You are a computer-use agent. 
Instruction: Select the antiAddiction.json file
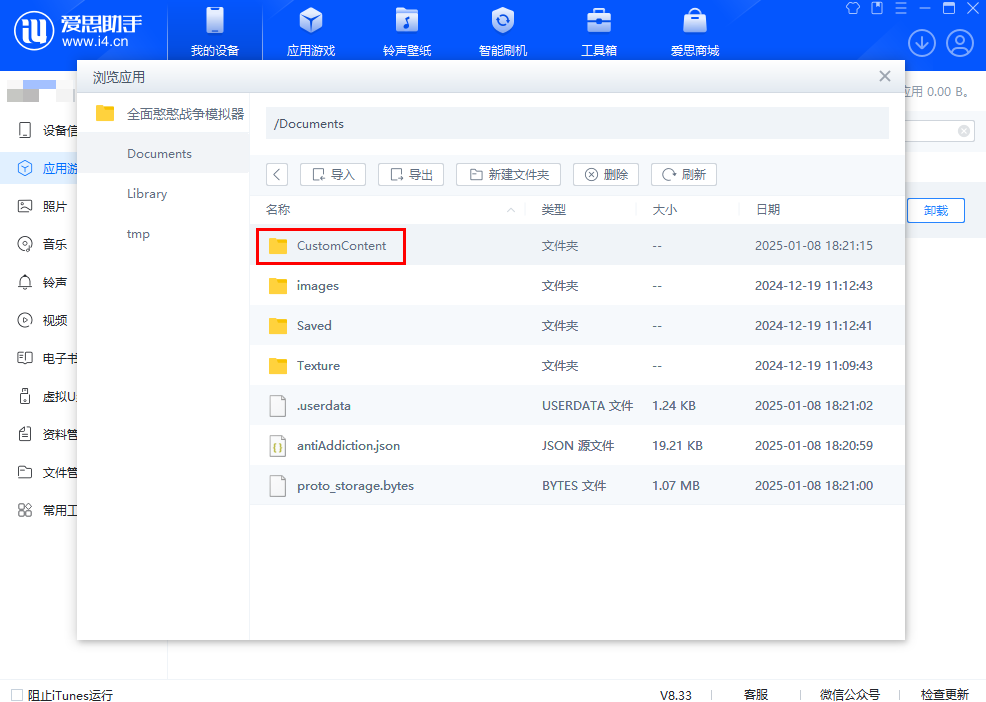[x=348, y=446]
